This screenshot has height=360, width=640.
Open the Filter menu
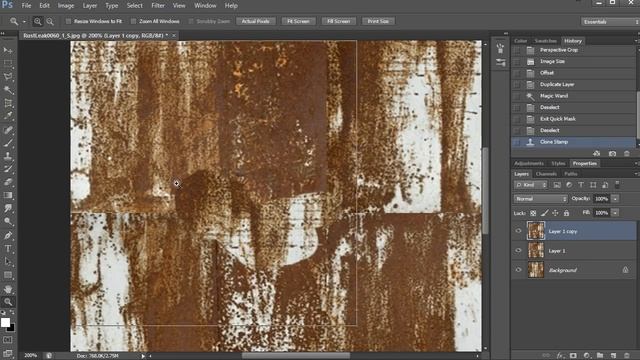click(x=158, y=6)
